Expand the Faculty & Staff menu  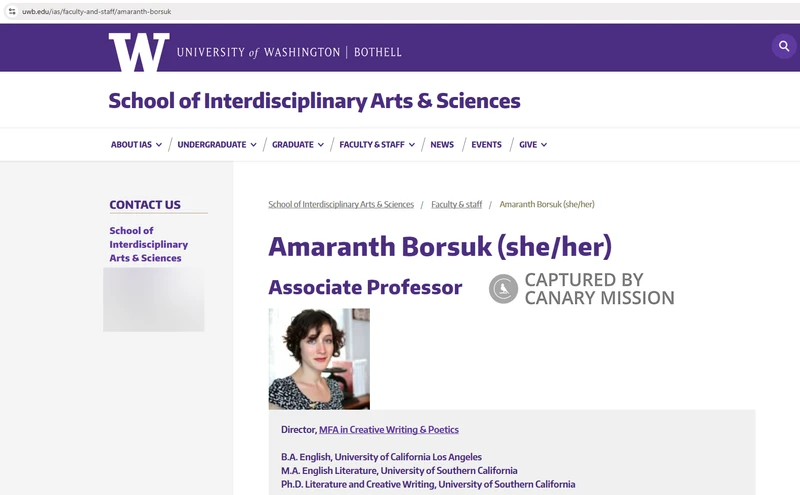tap(377, 144)
